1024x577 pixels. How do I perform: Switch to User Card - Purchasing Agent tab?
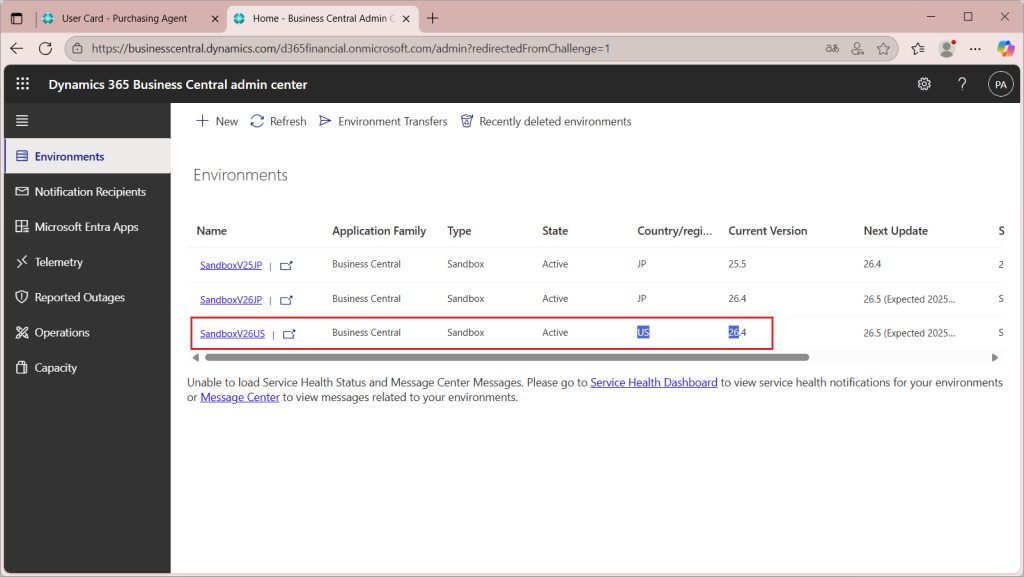124,18
